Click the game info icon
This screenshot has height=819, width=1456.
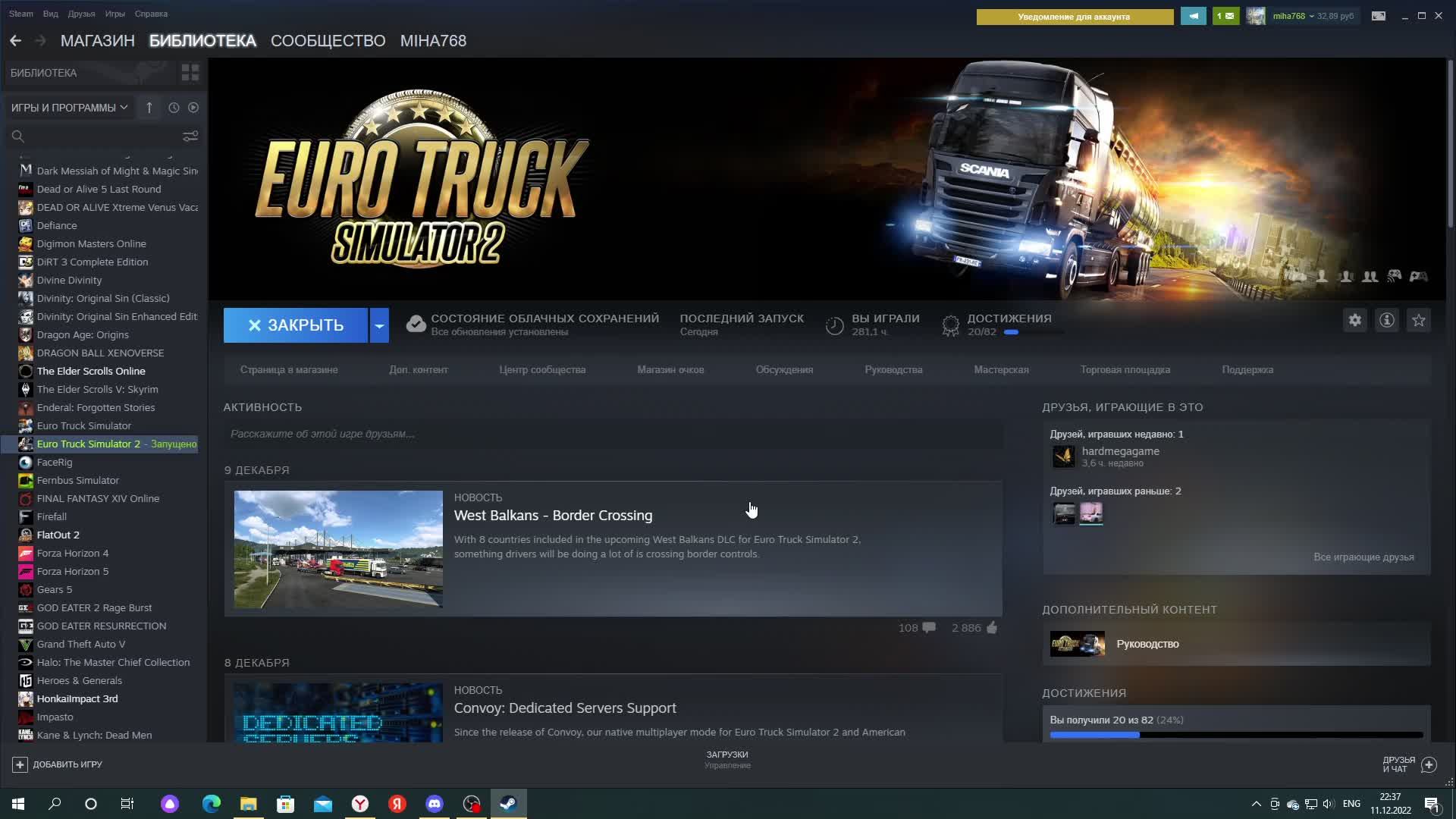click(1386, 320)
